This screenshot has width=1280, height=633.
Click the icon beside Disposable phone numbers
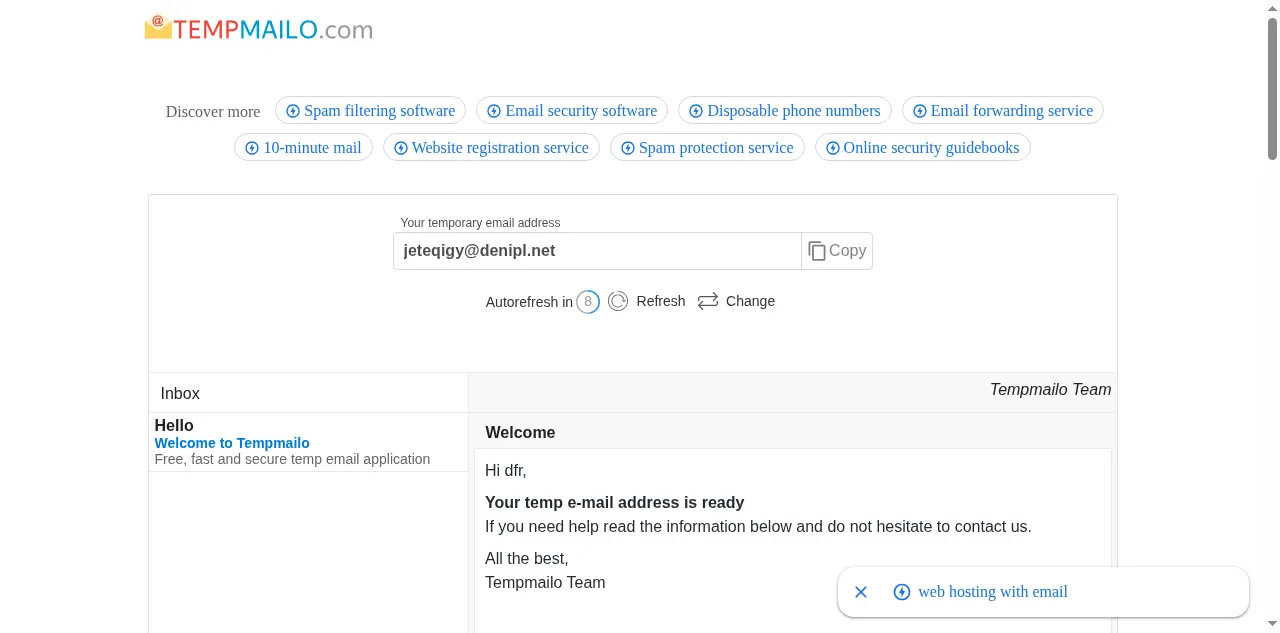[x=696, y=111]
